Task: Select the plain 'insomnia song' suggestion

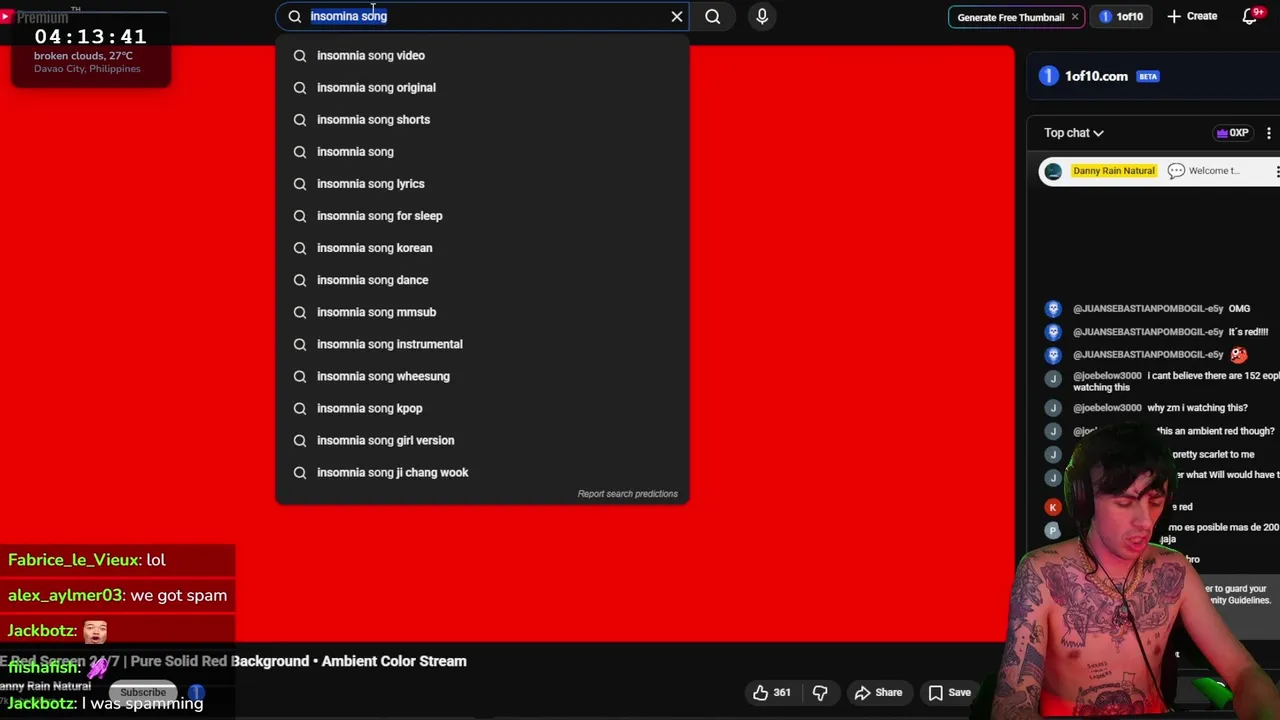Action: pos(482,152)
